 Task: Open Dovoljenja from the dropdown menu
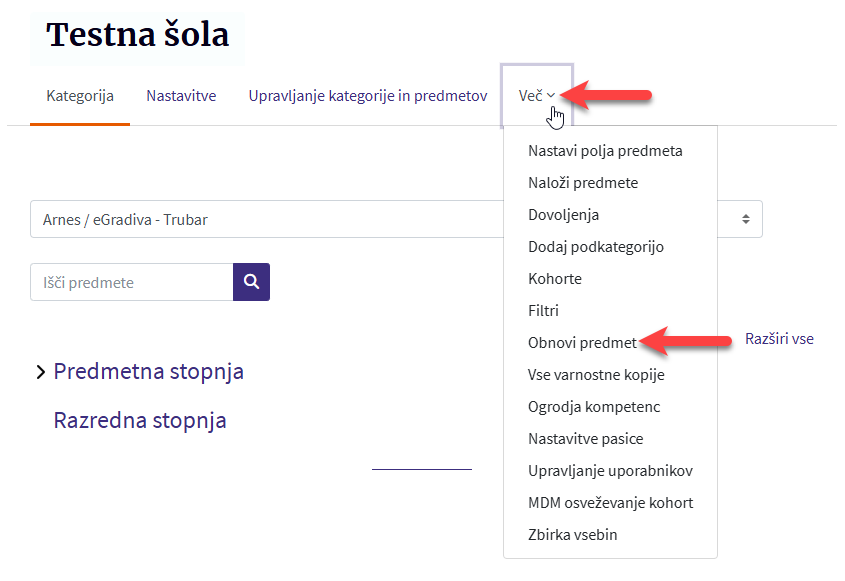[564, 215]
